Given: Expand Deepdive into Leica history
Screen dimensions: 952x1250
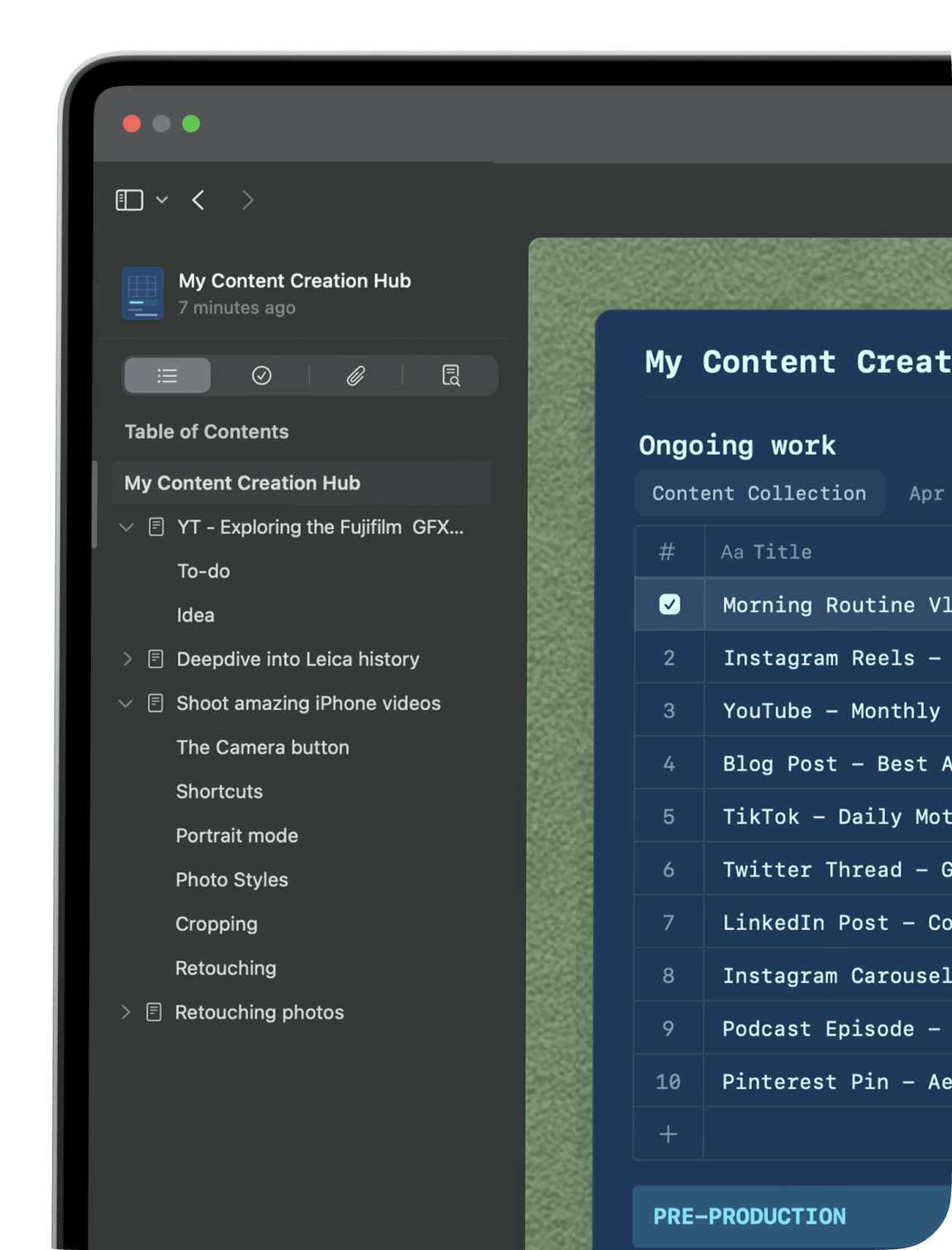Looking at the screenshot, I should click(126, 659).
